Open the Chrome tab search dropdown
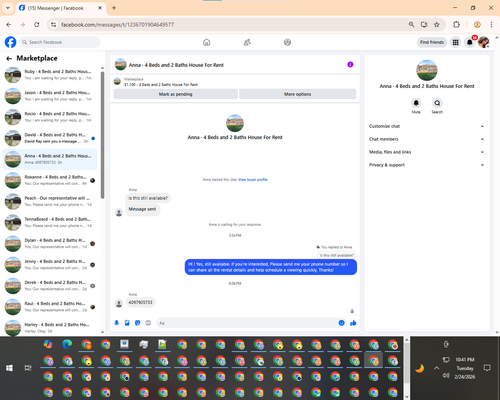Image resolution: width=500 pixels, height=400 pixels. (x=7, y=8)
